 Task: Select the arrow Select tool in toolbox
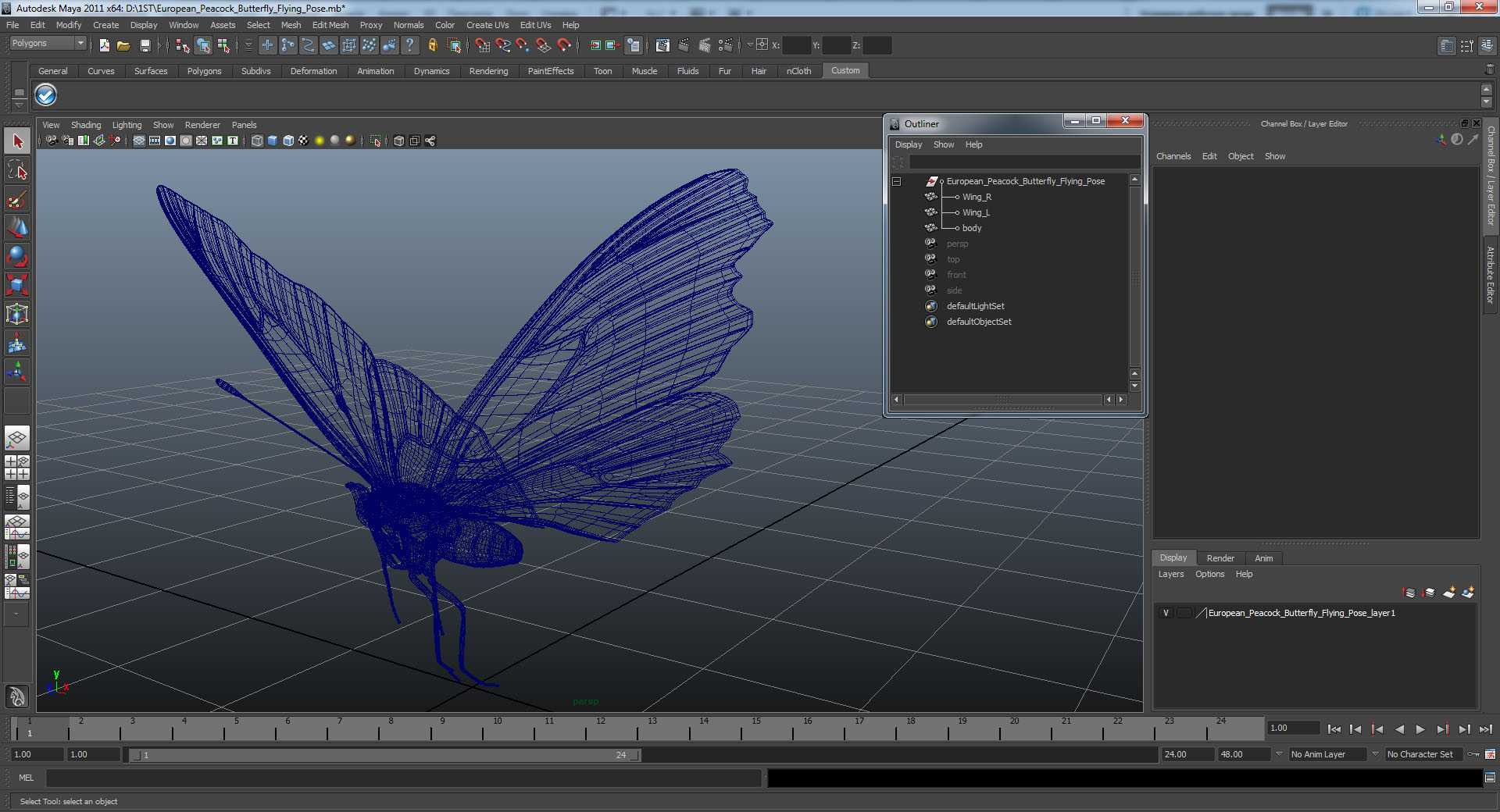click(17, 141)
